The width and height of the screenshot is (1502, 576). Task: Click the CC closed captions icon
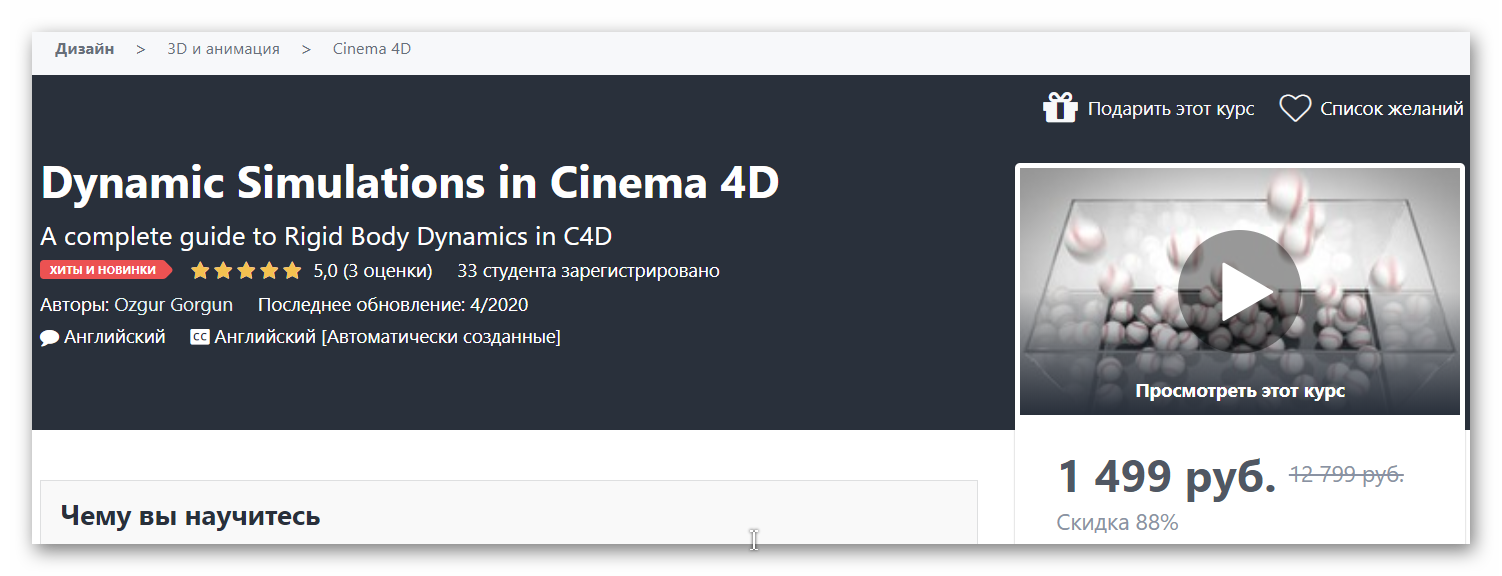(x=198, y=336)
